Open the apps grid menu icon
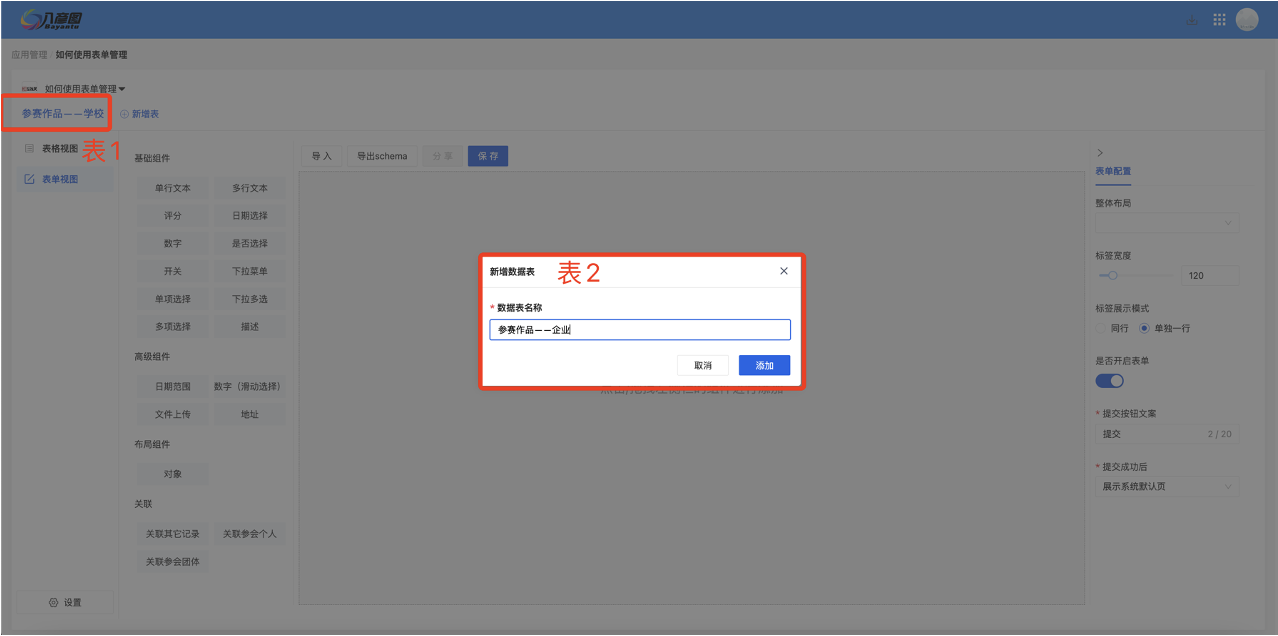This screenshot has width=1278, height=636. point(1219,20)
